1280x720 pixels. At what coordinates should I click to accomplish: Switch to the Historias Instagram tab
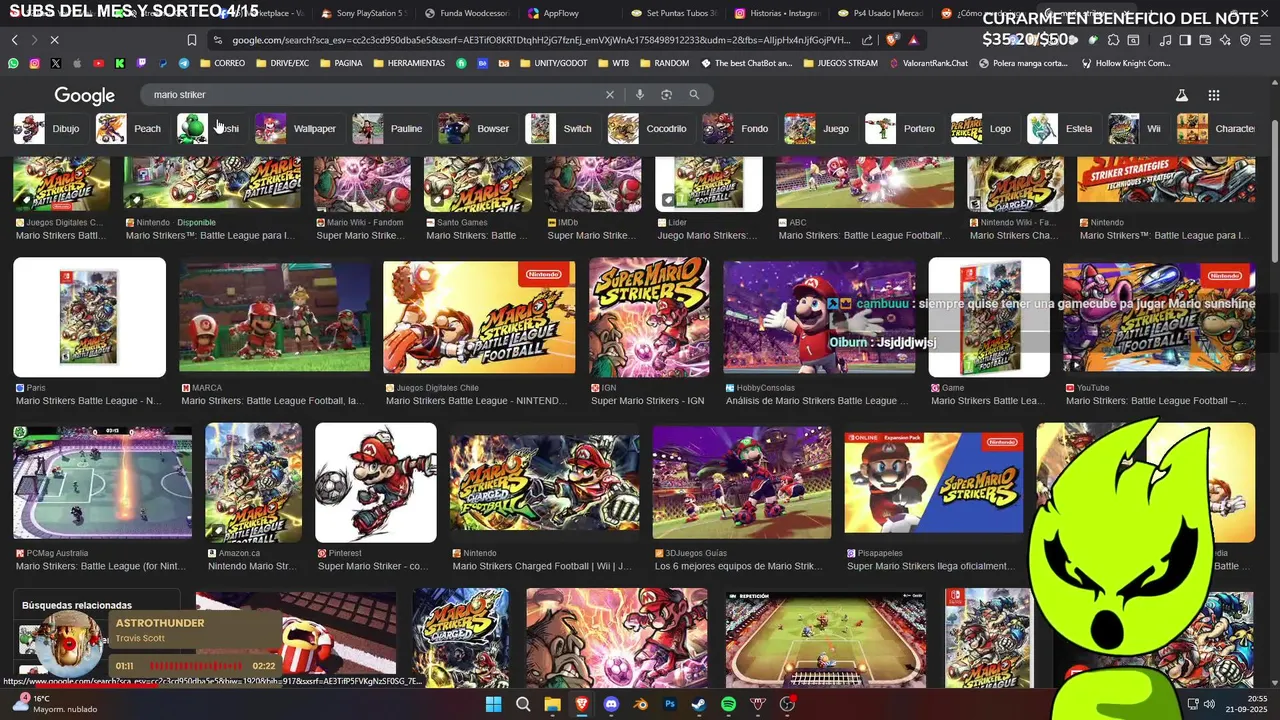[777, 13]
